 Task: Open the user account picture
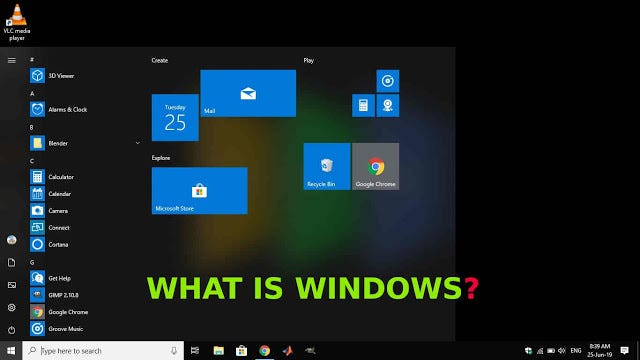point(11,240)
